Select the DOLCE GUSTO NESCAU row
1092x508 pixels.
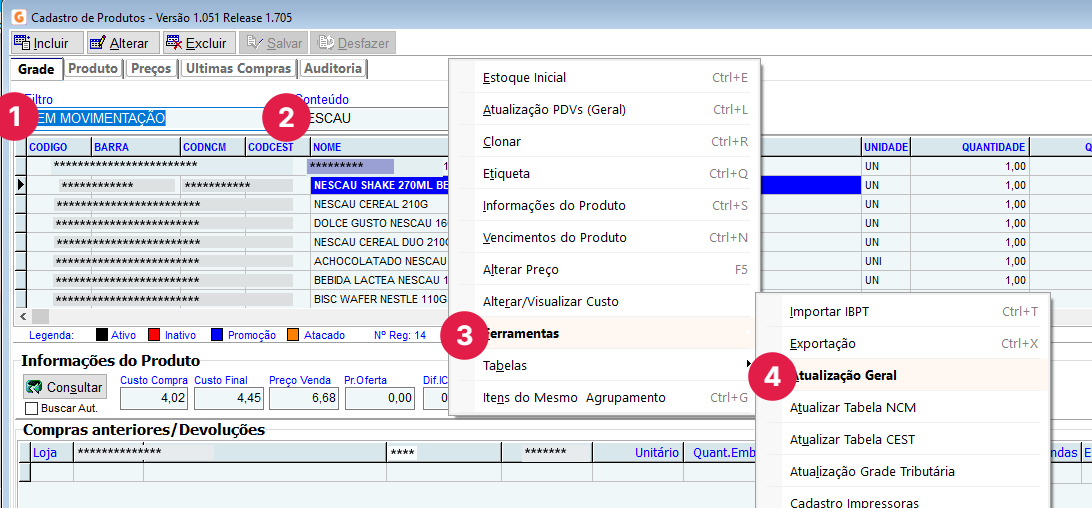(380, 224)
